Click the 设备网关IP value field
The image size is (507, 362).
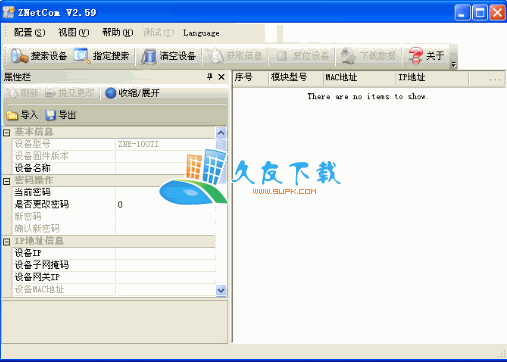point(165,277)
